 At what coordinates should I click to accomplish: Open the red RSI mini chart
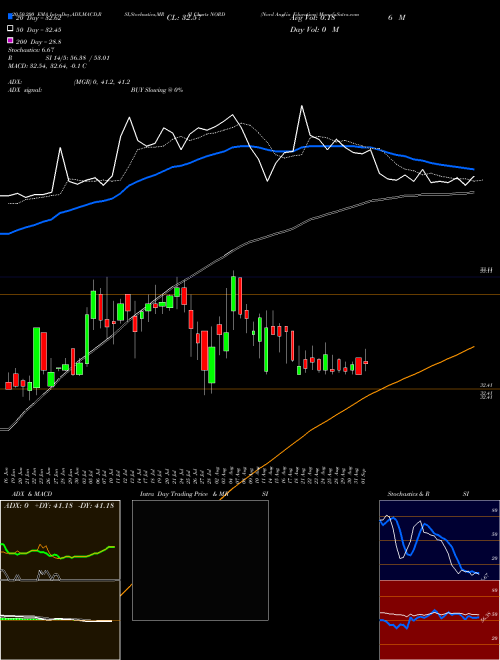tap(439, 620)
